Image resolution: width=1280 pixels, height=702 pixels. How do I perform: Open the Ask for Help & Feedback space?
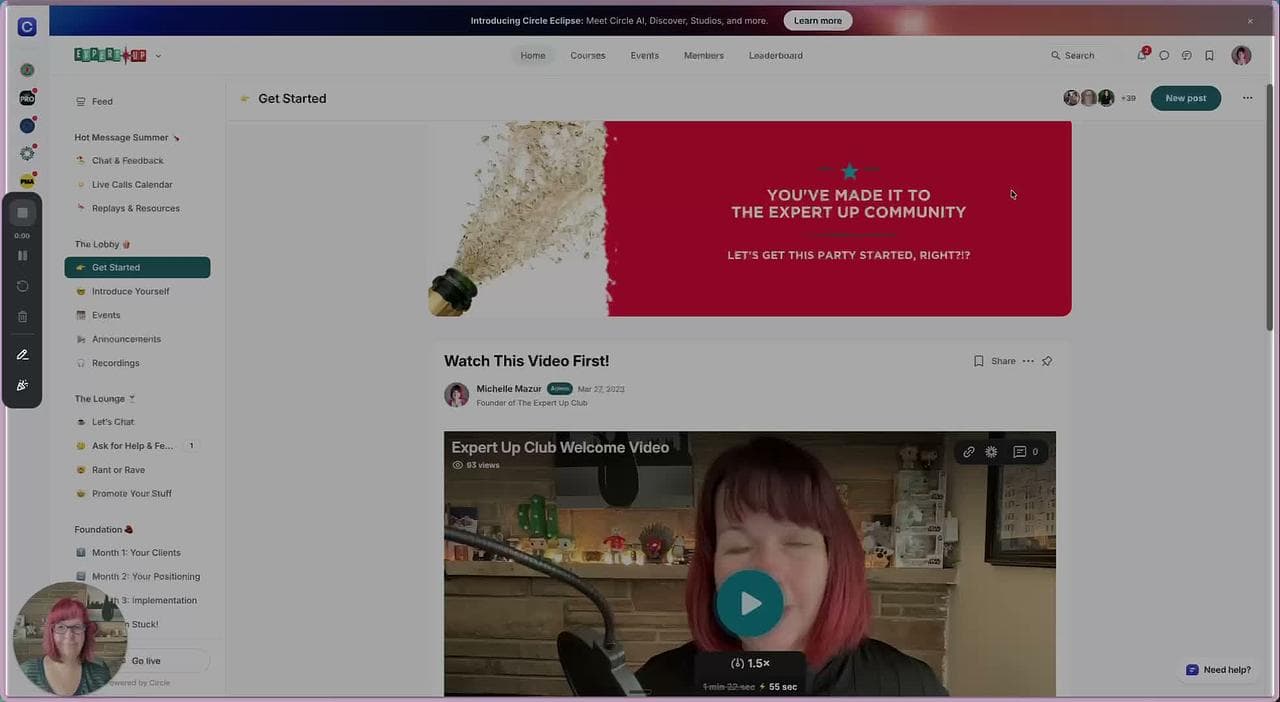138,446
